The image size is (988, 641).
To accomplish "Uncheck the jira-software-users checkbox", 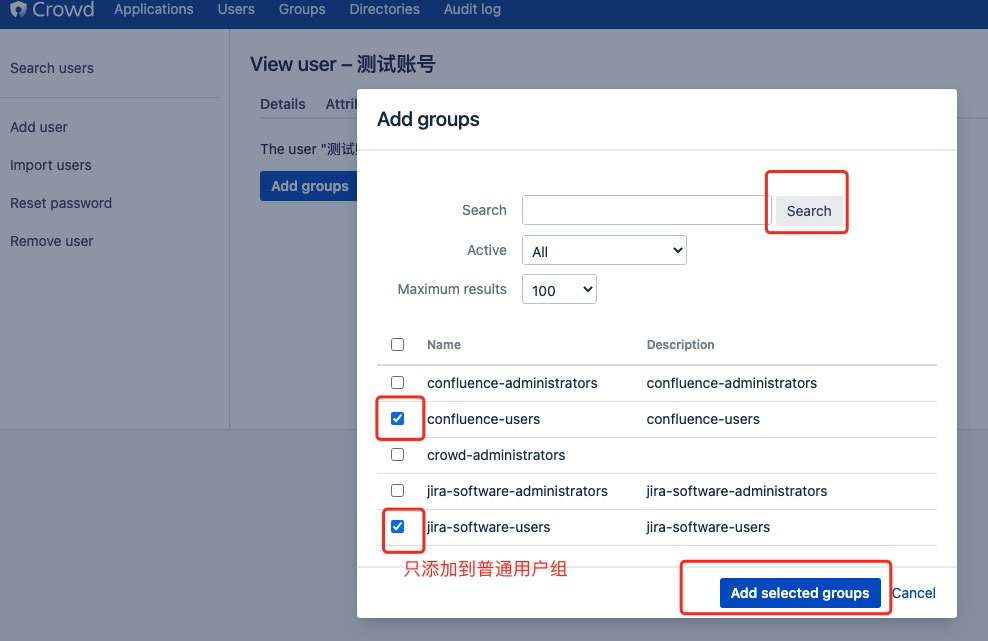I will coord(398,526).
